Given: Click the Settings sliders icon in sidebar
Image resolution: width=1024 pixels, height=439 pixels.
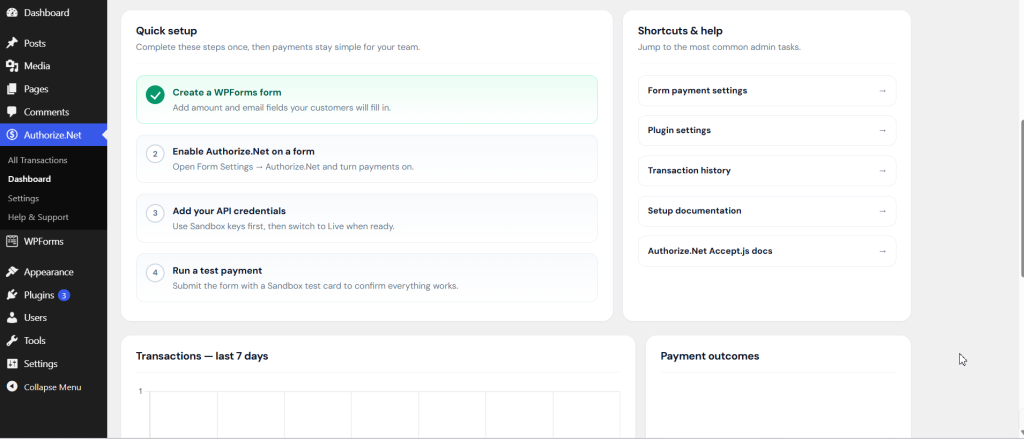Looking at the screenshot, I should 12,363.
